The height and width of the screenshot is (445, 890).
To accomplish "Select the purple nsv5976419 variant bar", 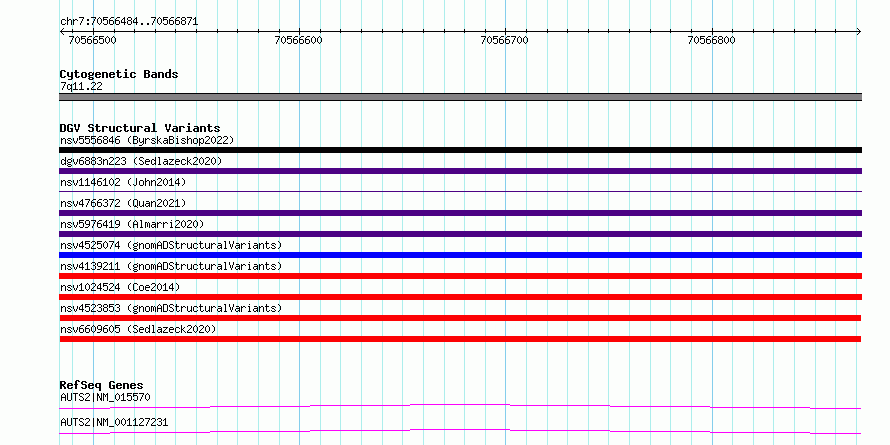I will point(460,234).
